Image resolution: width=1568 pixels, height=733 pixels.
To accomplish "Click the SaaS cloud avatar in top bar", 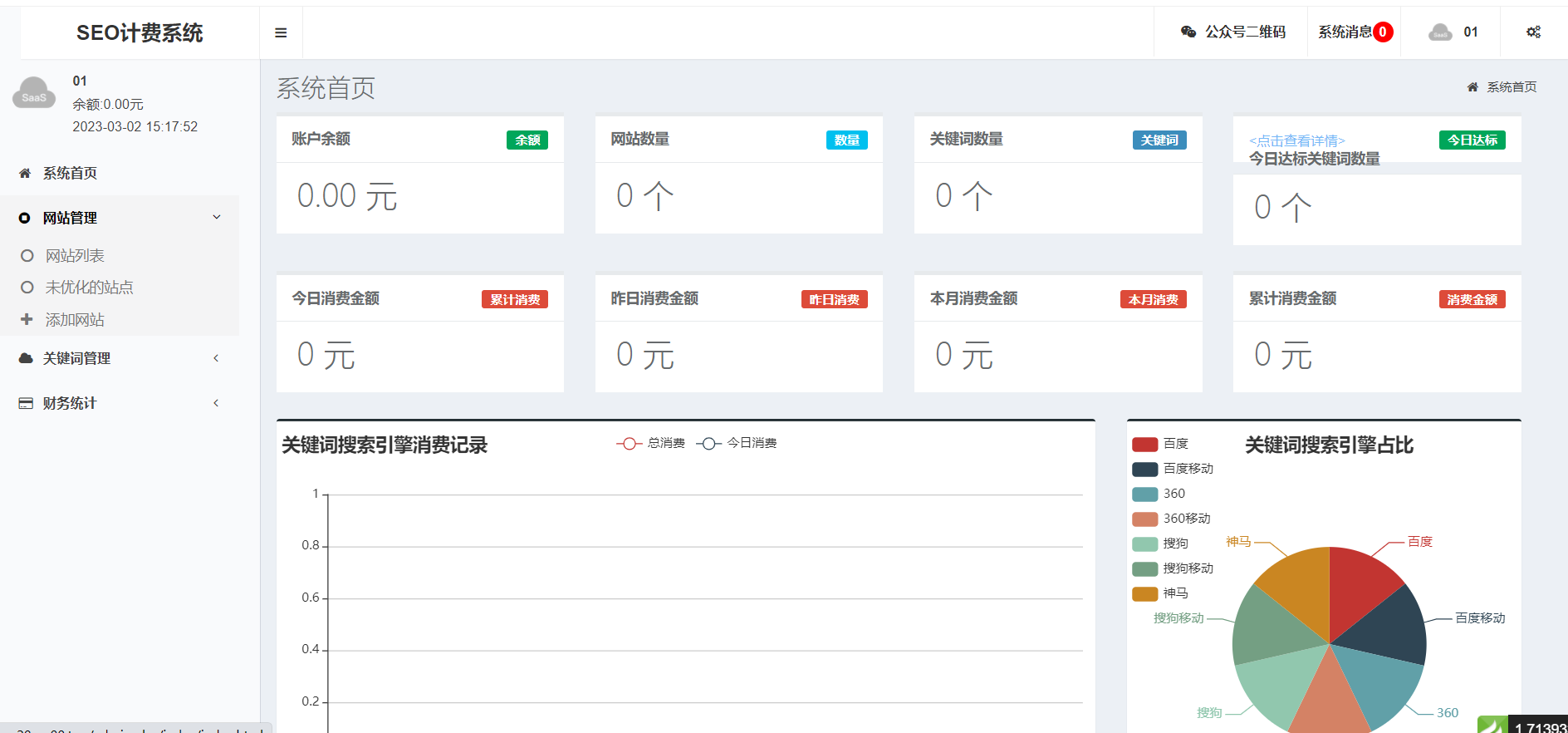I will (1440, 32).
